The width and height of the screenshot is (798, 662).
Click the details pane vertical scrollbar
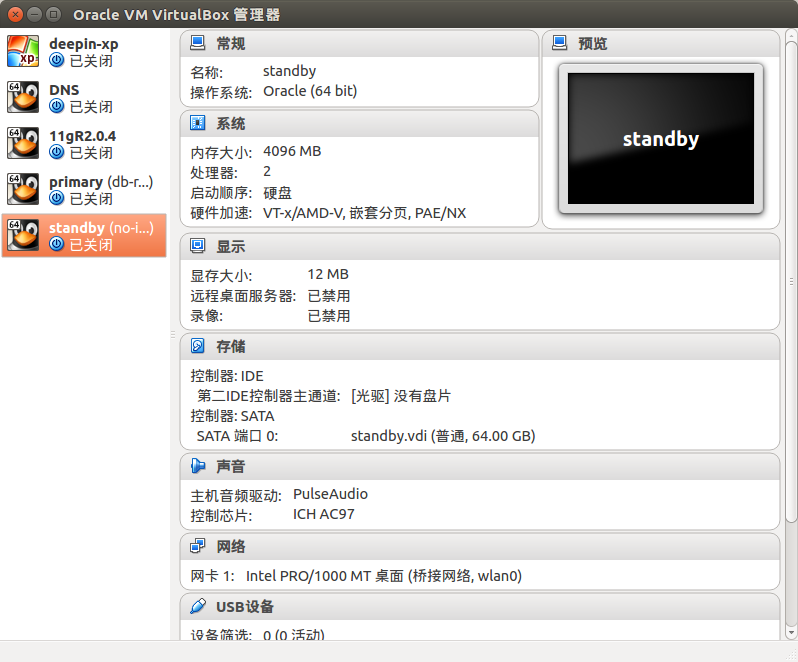tap(791, 281)
